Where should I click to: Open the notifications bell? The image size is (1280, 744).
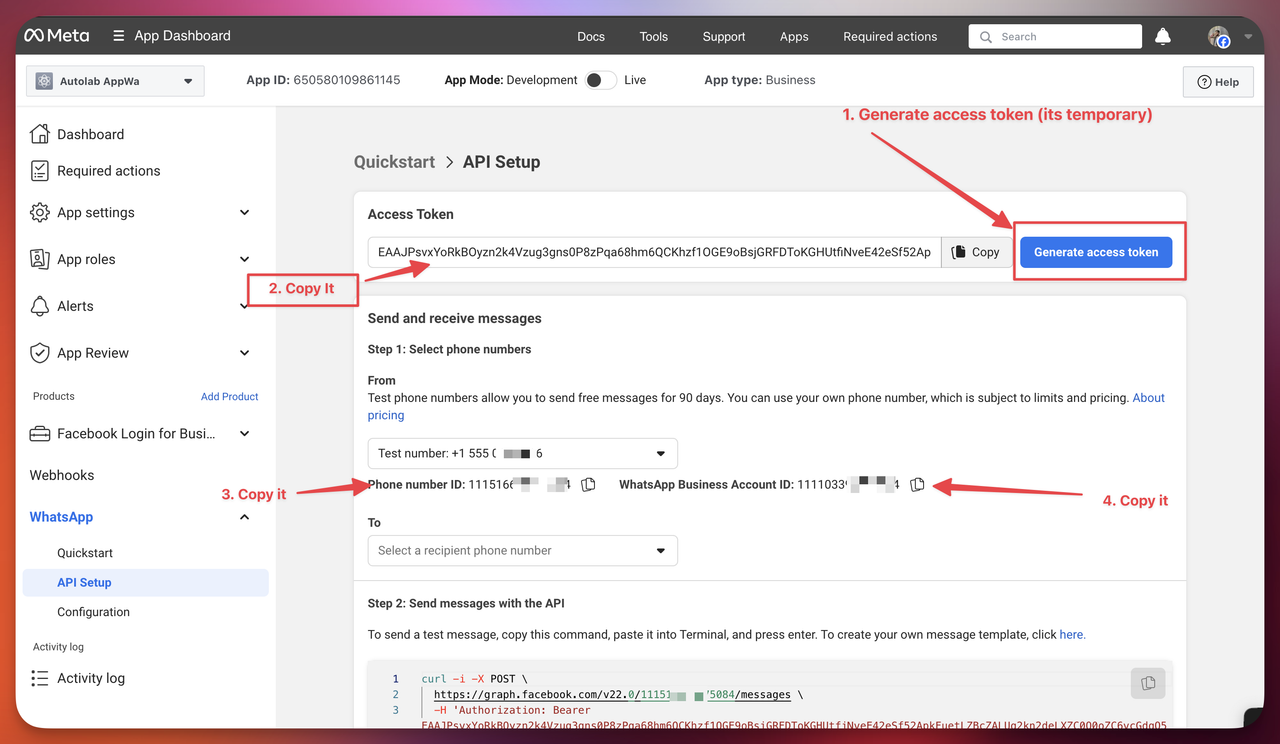point(1162,37)
